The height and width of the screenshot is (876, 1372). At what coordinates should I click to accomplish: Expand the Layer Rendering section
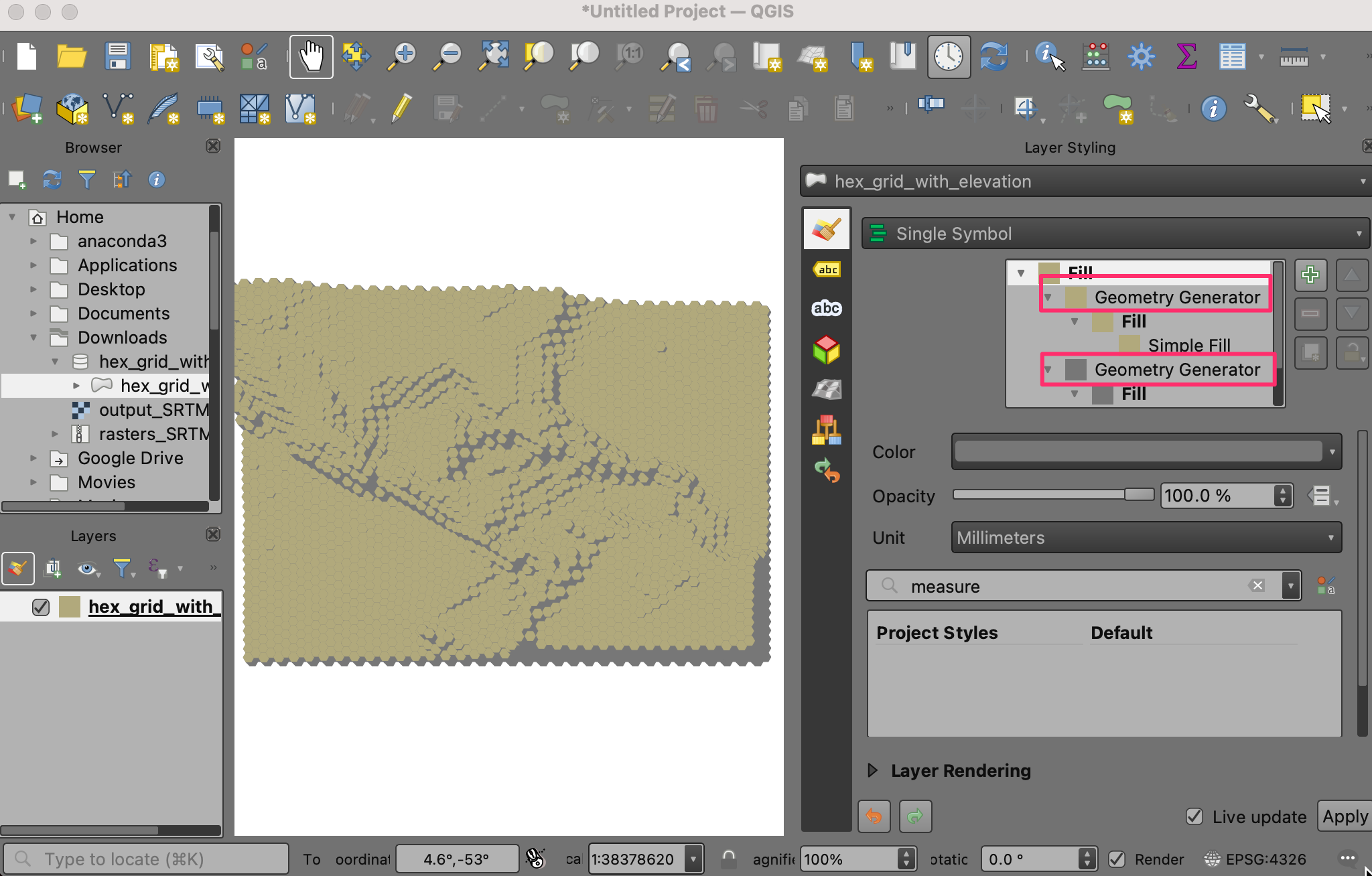pyautogui.click(x=872, y=771)
